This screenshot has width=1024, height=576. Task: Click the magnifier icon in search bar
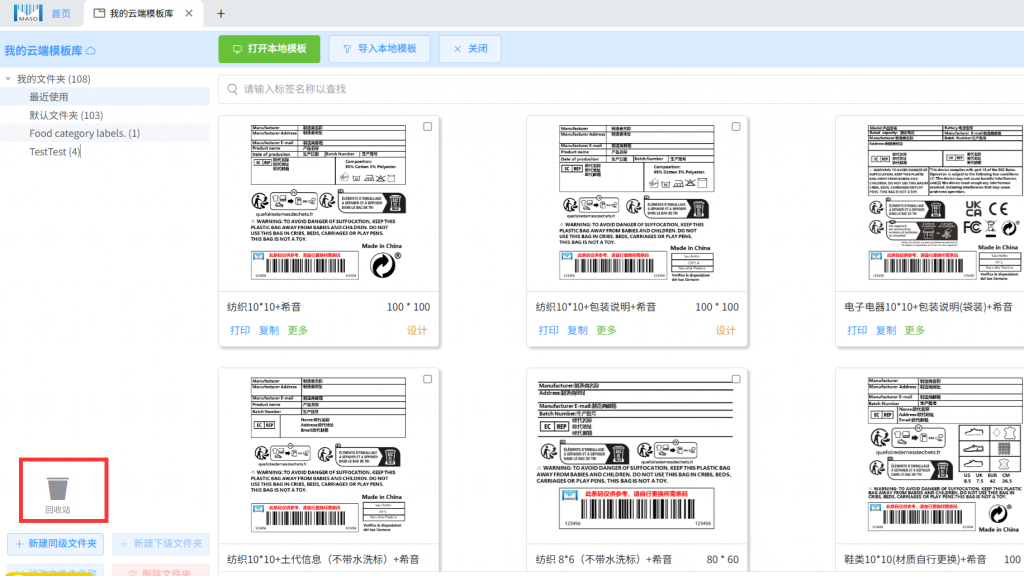[232, 89]
